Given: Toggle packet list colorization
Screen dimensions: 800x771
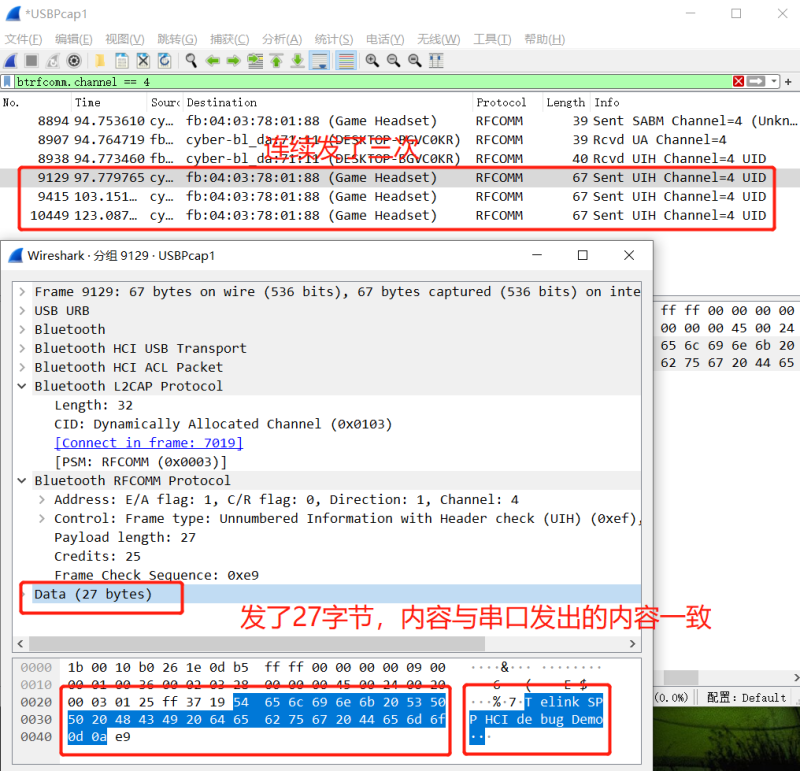Looking at the screenshot, I should [346, 61].
